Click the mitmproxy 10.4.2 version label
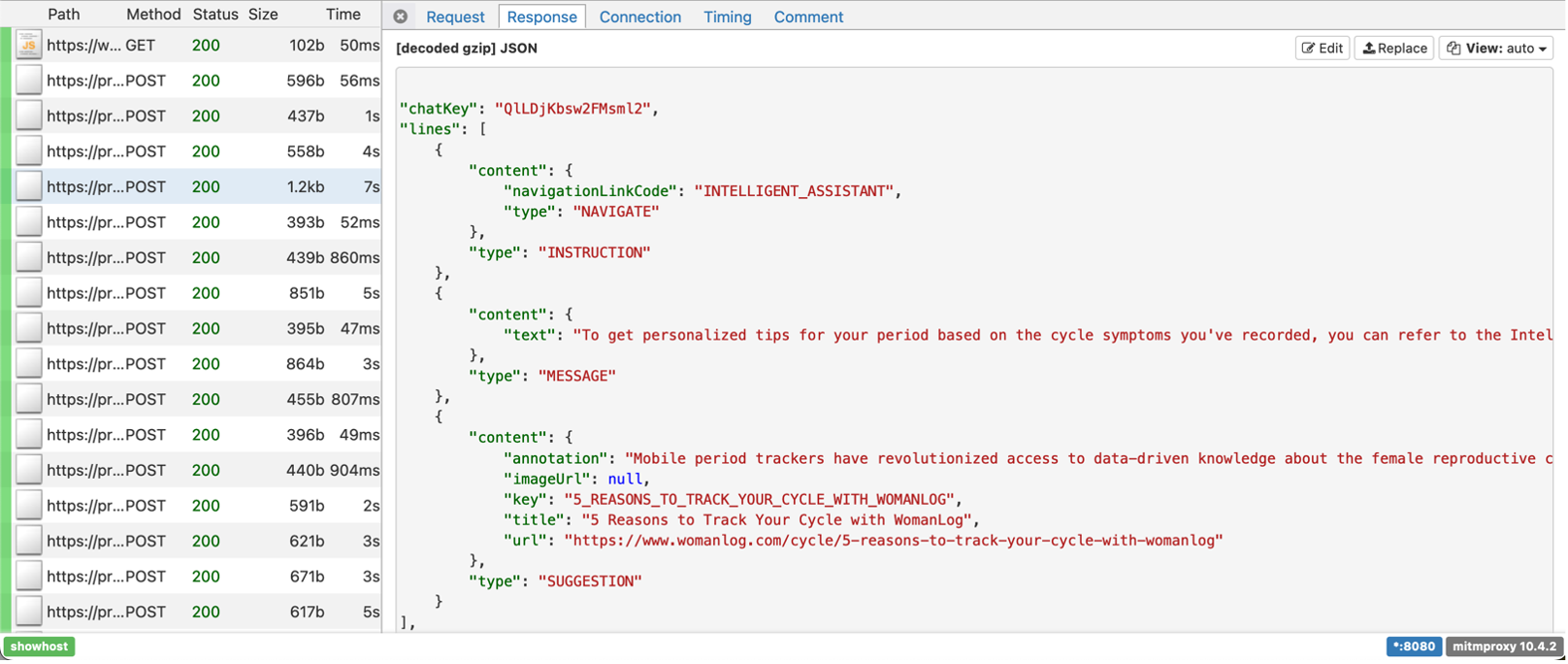Image resolution: width=1568 pixels, height=664 pixels. [1503, 647]
